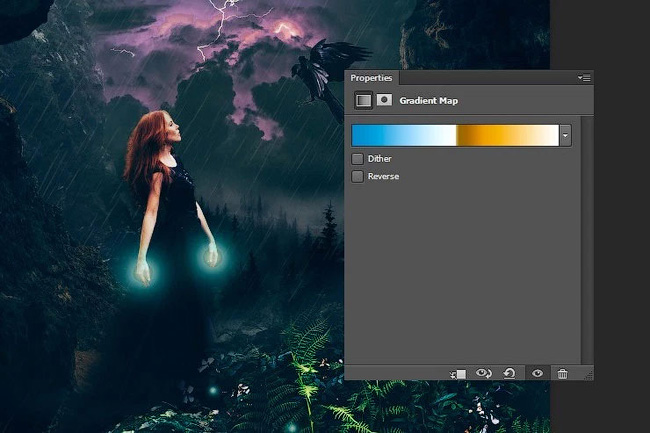Screen dimensions: 650x433
Task: Click the Properties panel vertical scrollbar
Action: (x=587, y=240)
